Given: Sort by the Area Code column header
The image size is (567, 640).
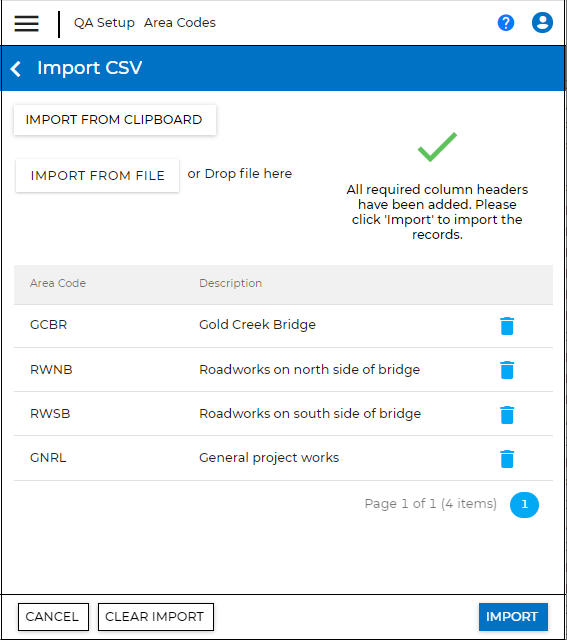Looking at the screenshot, I should click(x=58, y=283).
